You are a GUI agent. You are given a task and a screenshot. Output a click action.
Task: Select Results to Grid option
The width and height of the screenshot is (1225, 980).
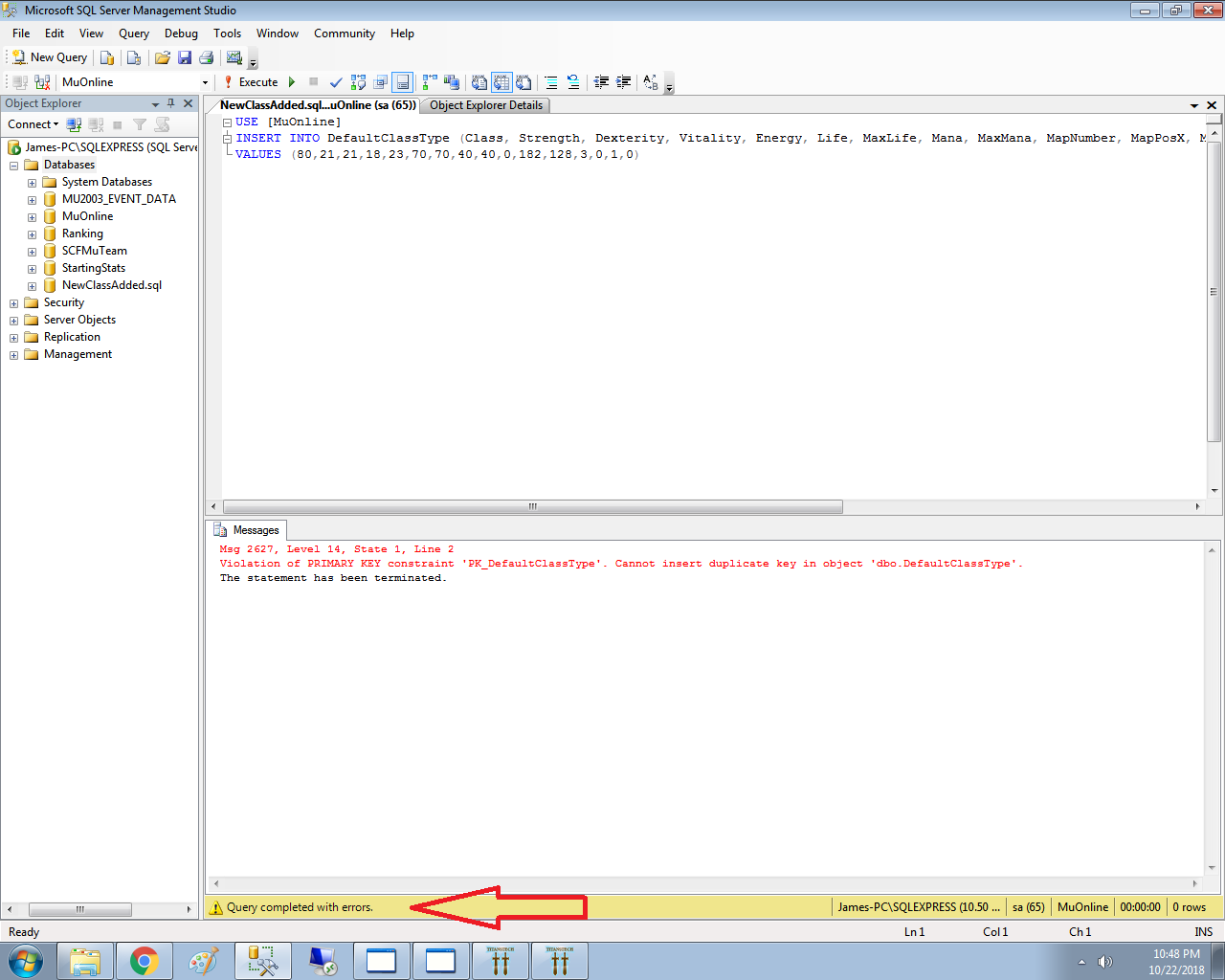(501, 82)
